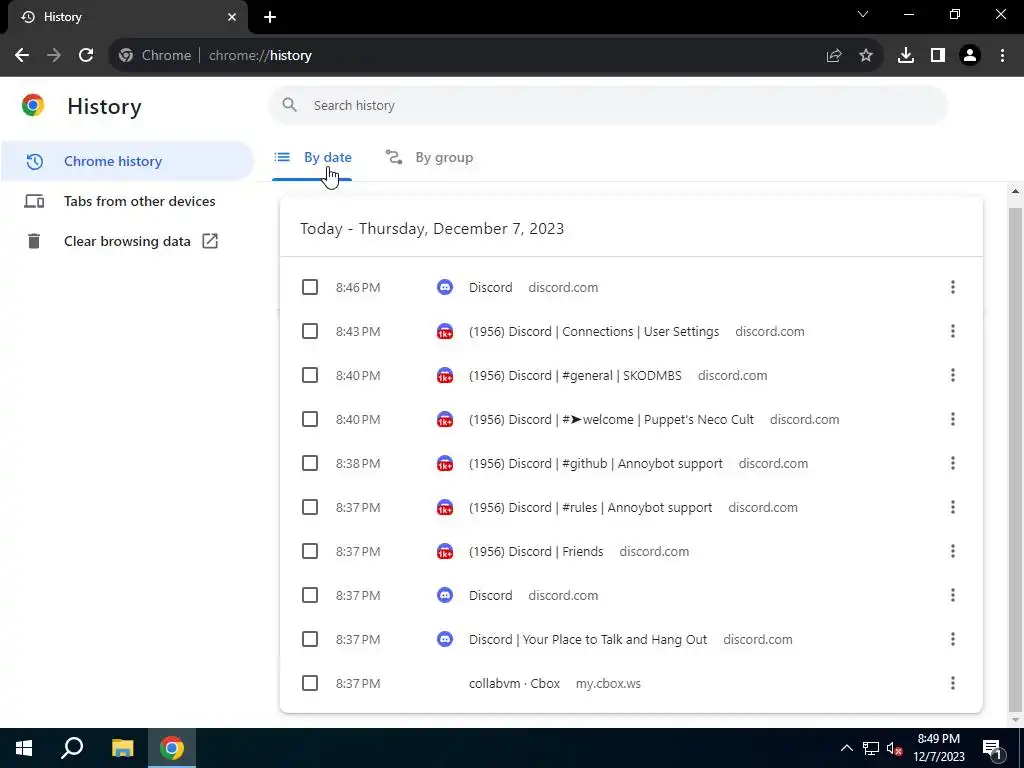The height and width of the screenshot is (768, 1024).
Task: Check the 8:46 PM Discord entry checkbox
Action: click(x=310, y=287)
